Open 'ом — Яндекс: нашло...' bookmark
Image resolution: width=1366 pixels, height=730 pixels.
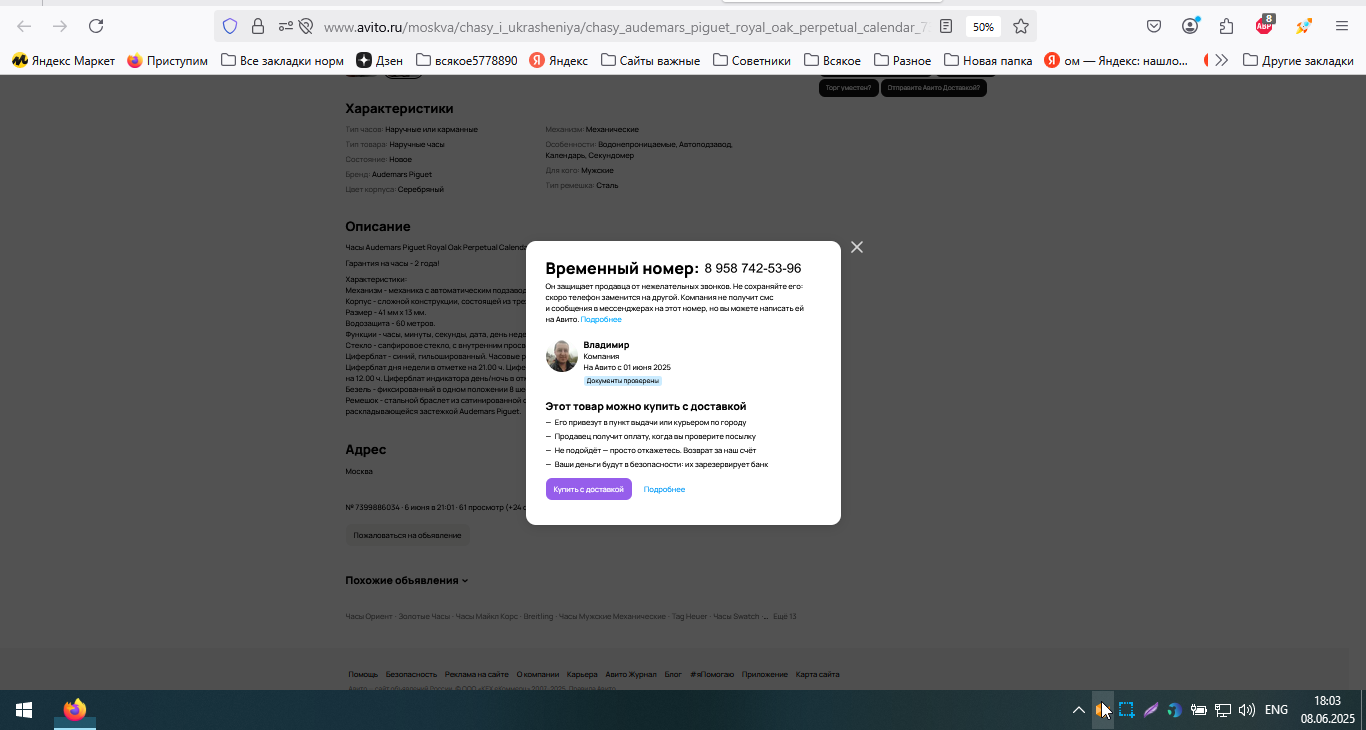coord(1116,61)
